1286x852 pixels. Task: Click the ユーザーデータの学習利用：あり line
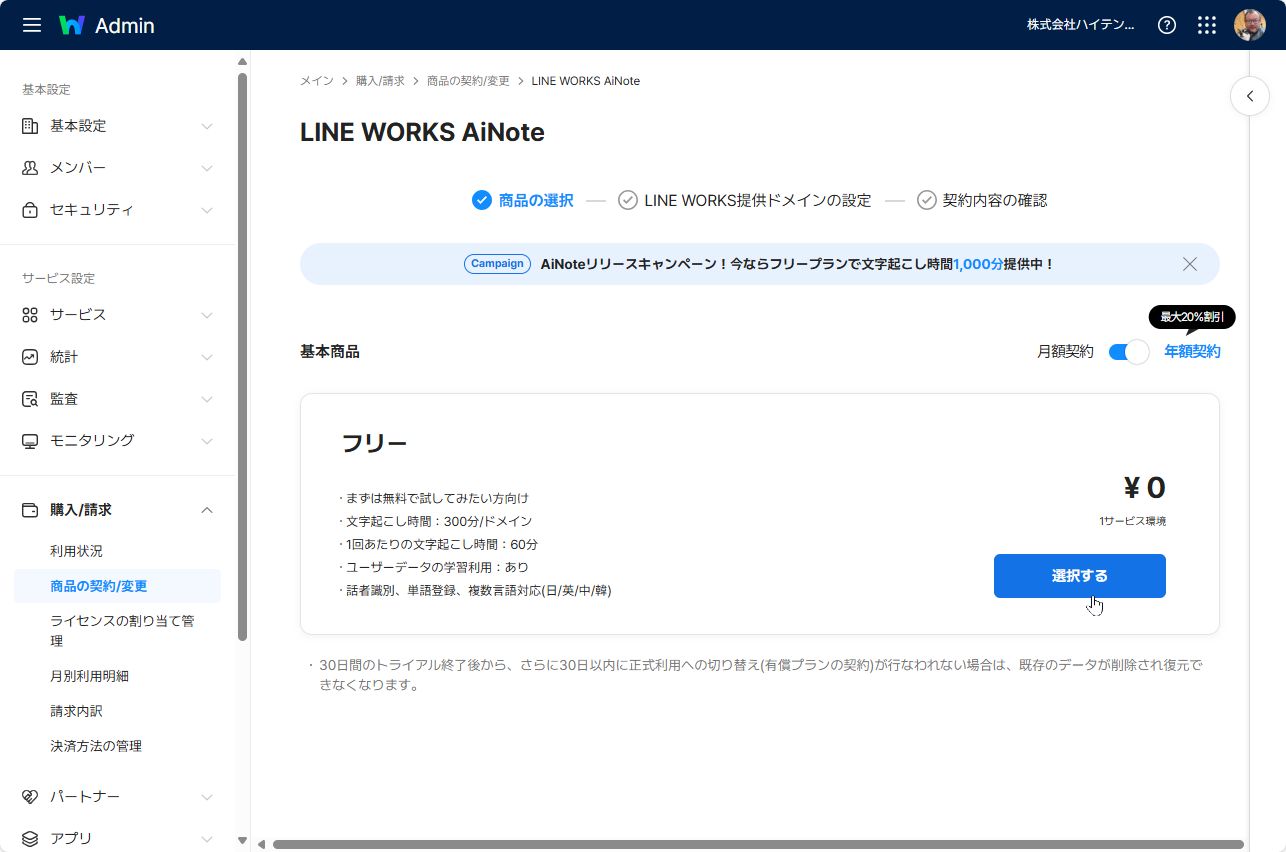434,568
